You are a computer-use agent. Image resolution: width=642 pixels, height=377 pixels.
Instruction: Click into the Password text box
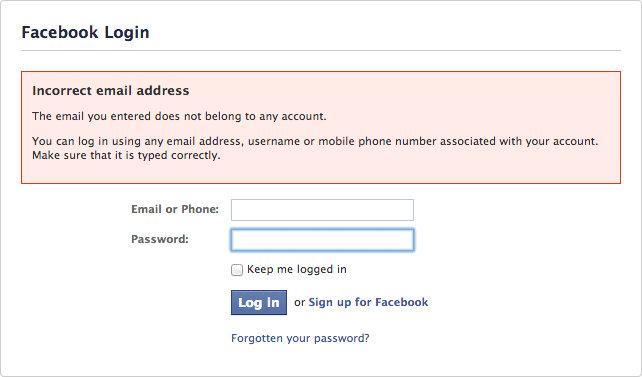pos(322,240)
